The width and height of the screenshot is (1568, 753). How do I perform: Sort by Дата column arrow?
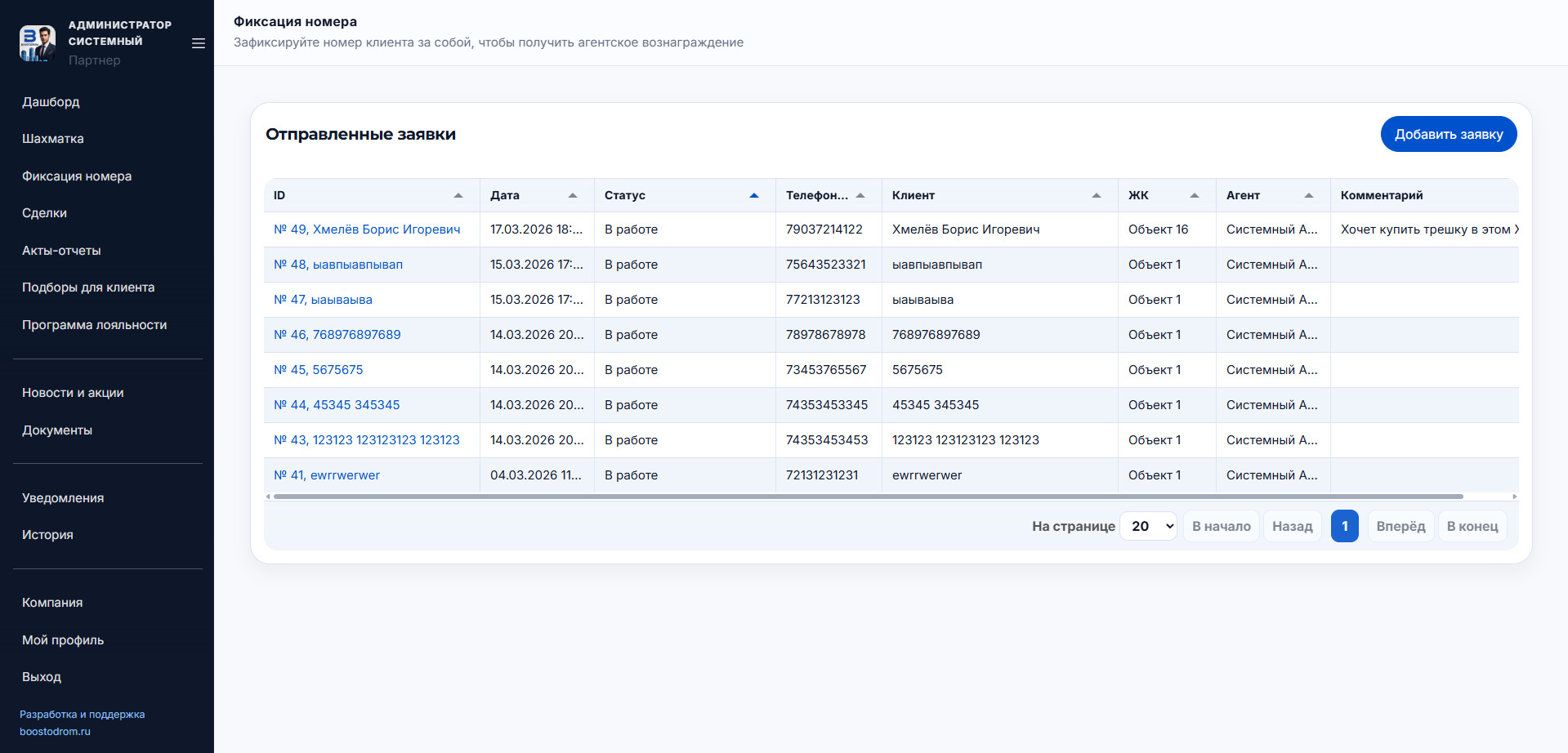pyautogui.click(x=573, y=196)
